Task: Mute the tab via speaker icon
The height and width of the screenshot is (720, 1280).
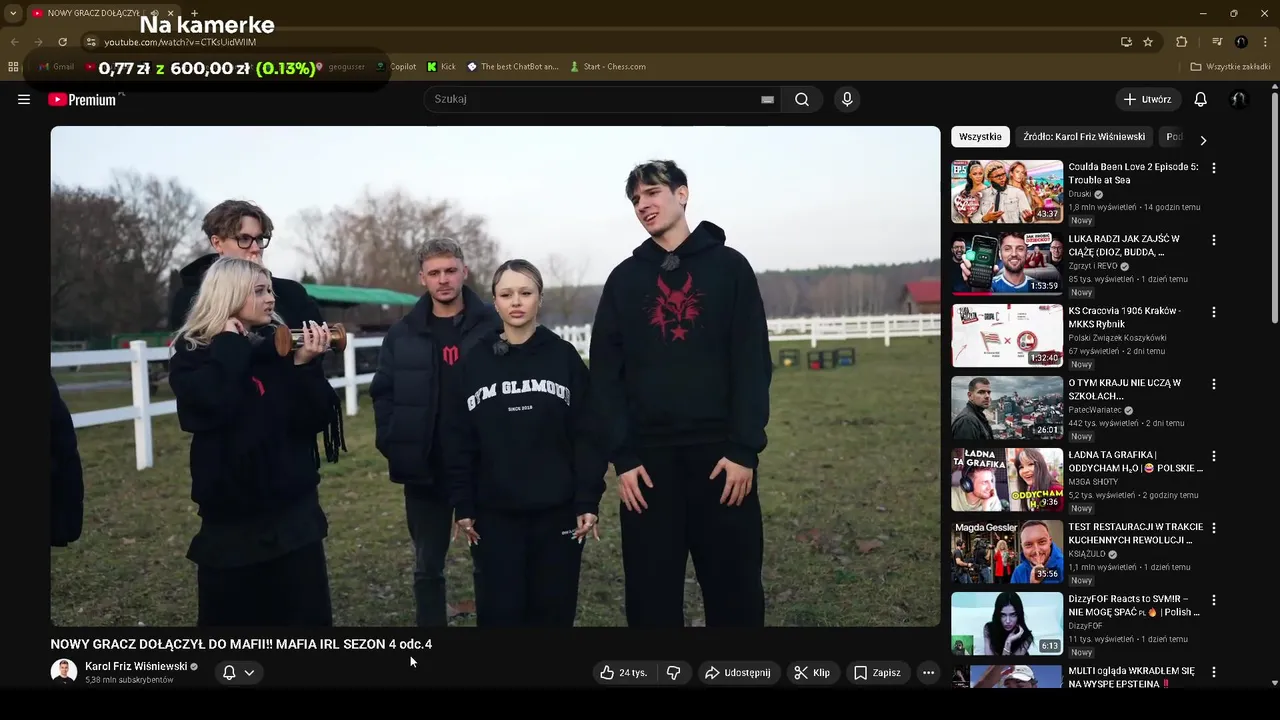Action: click(x=156, y=13)
